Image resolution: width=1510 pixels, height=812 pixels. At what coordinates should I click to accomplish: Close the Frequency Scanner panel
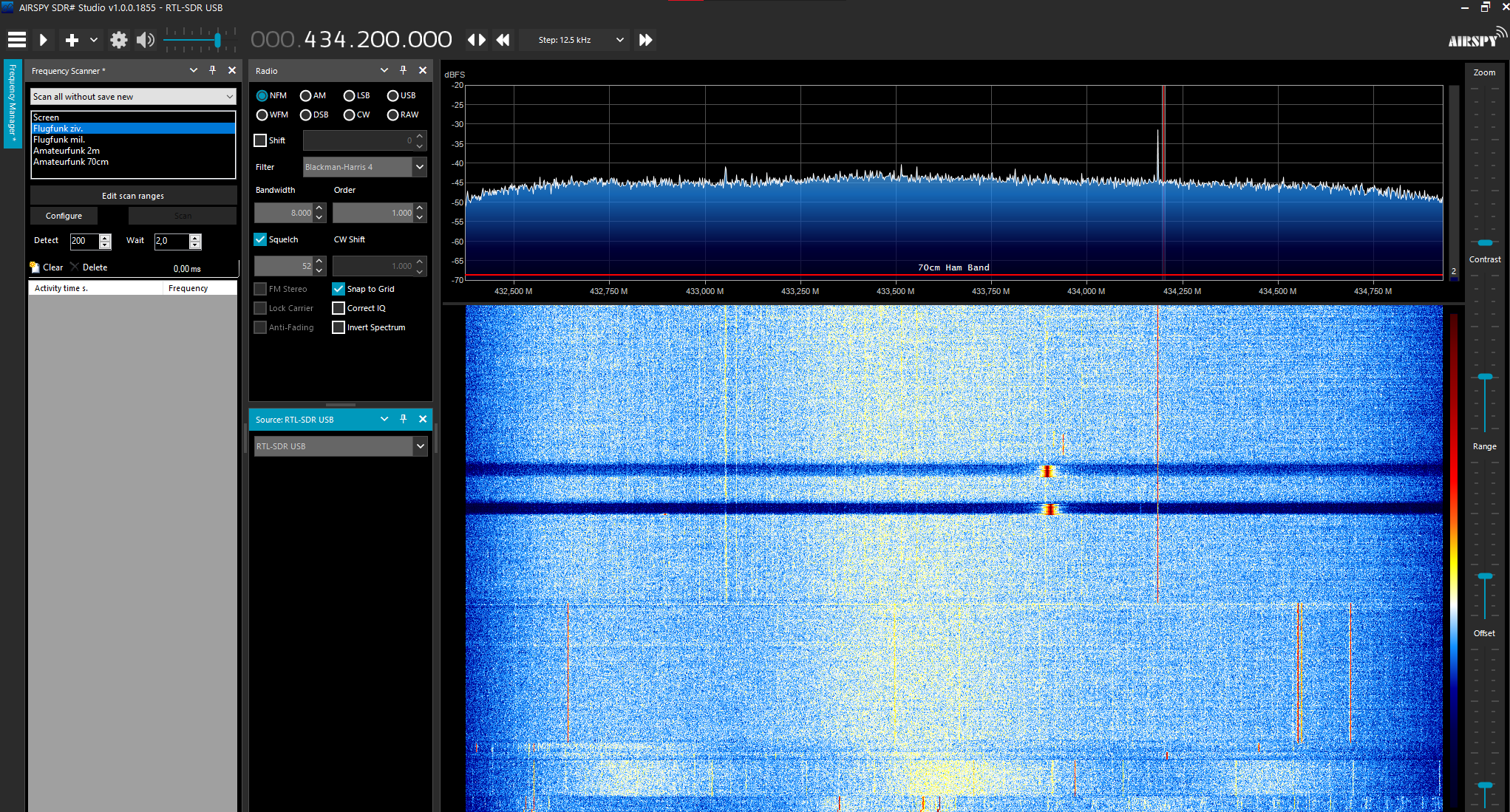(232, 70)
